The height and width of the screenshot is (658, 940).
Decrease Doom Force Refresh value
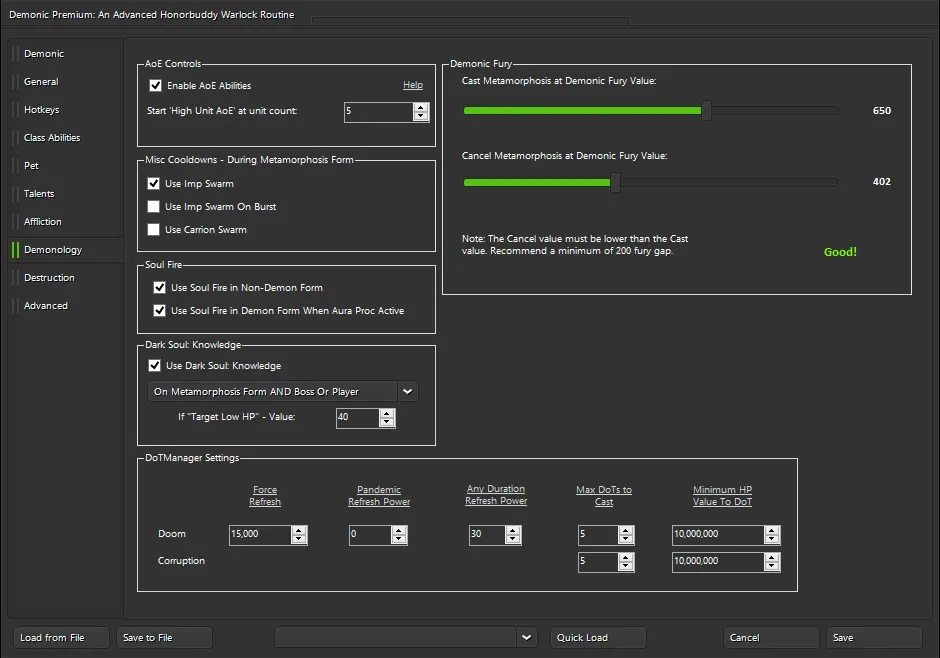pyautogui.click(x=299, y=539)
